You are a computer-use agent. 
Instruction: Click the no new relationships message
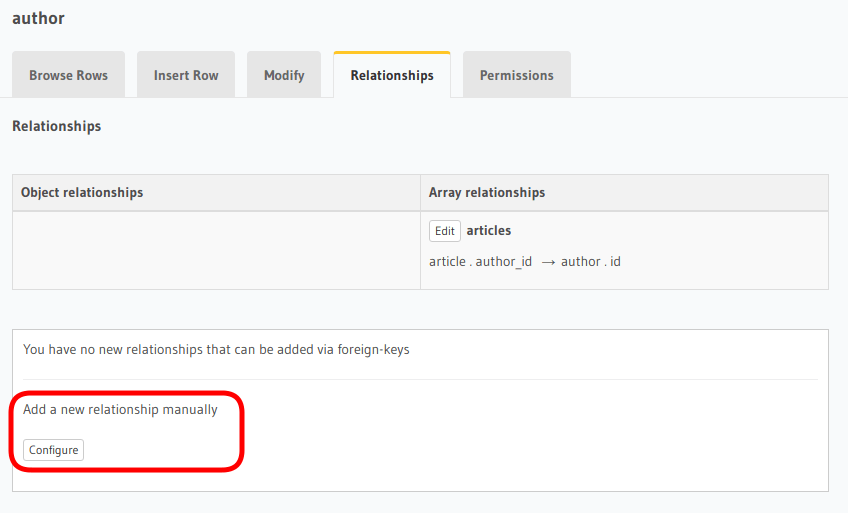click(216, 350)
